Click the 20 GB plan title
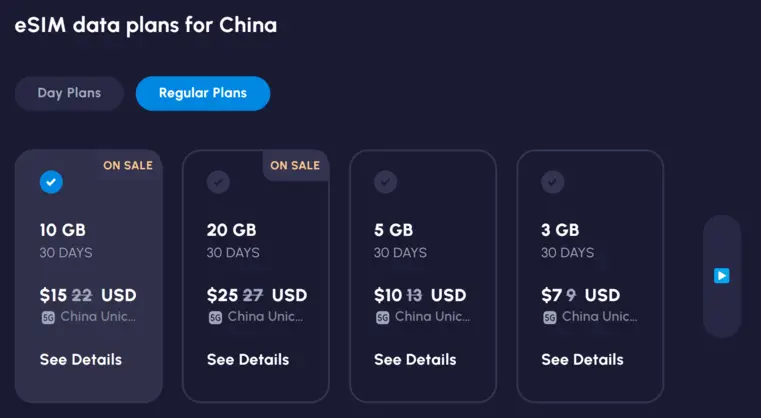This screenshot has height=418, width=761. coord(232,230)
